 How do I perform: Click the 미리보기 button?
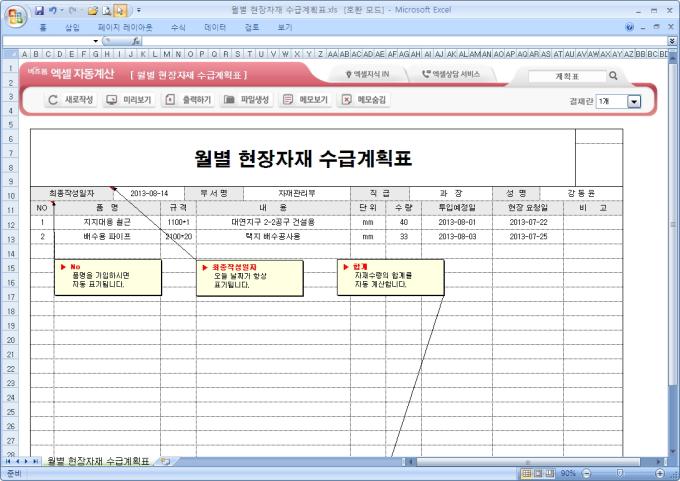(129, 100)
